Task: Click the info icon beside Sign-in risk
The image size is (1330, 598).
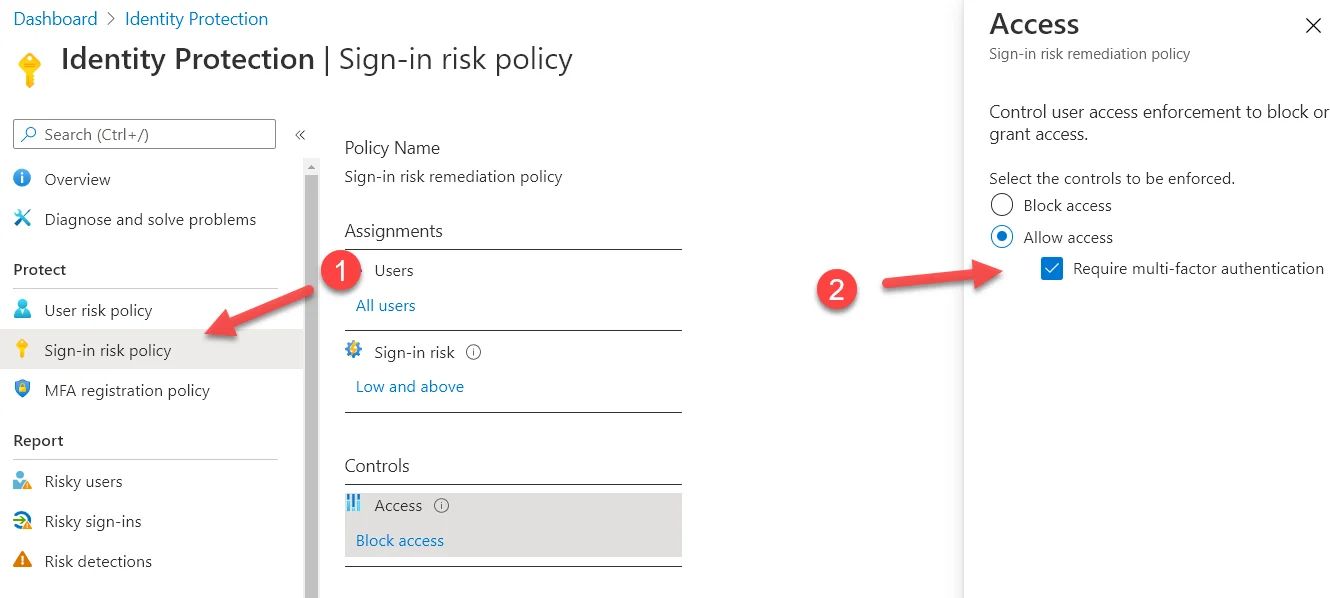Action: (x=474, y=352)
